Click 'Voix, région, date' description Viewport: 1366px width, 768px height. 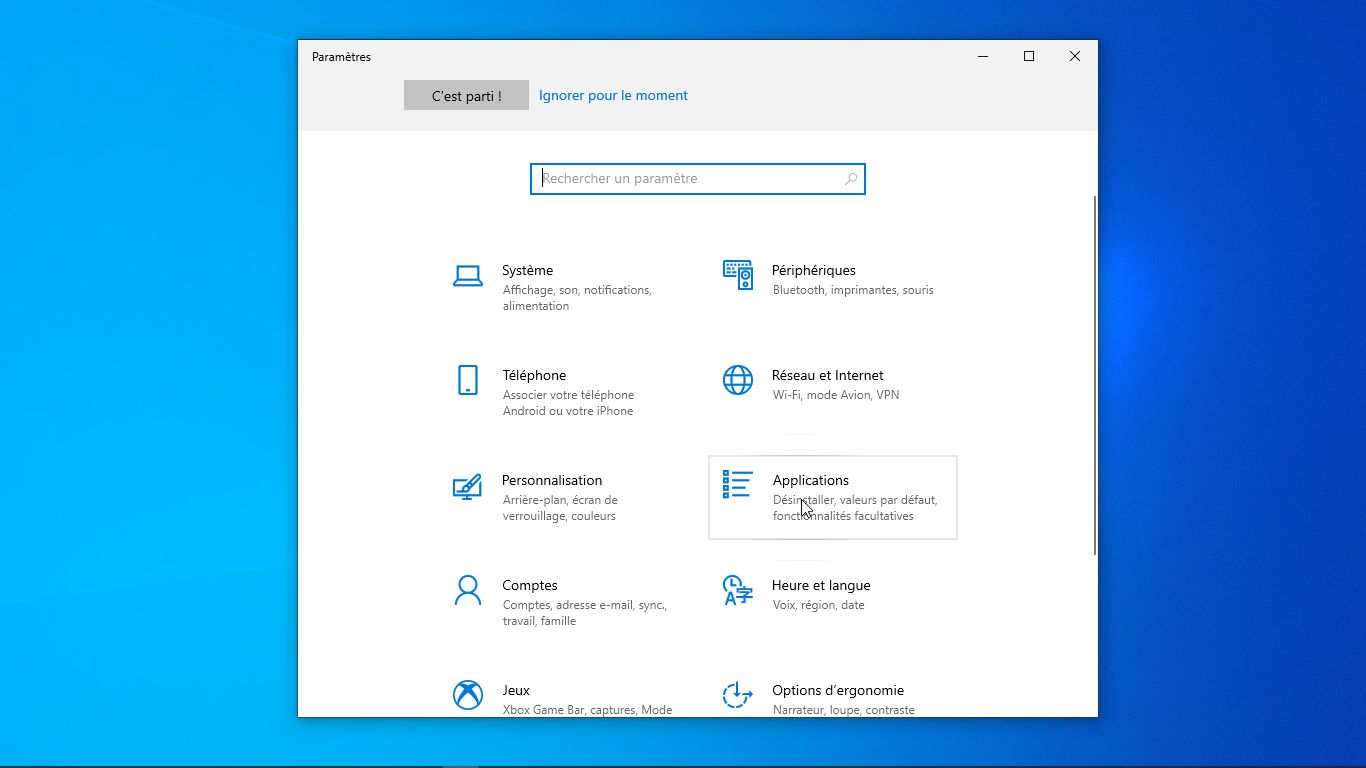tap(819, 605)
